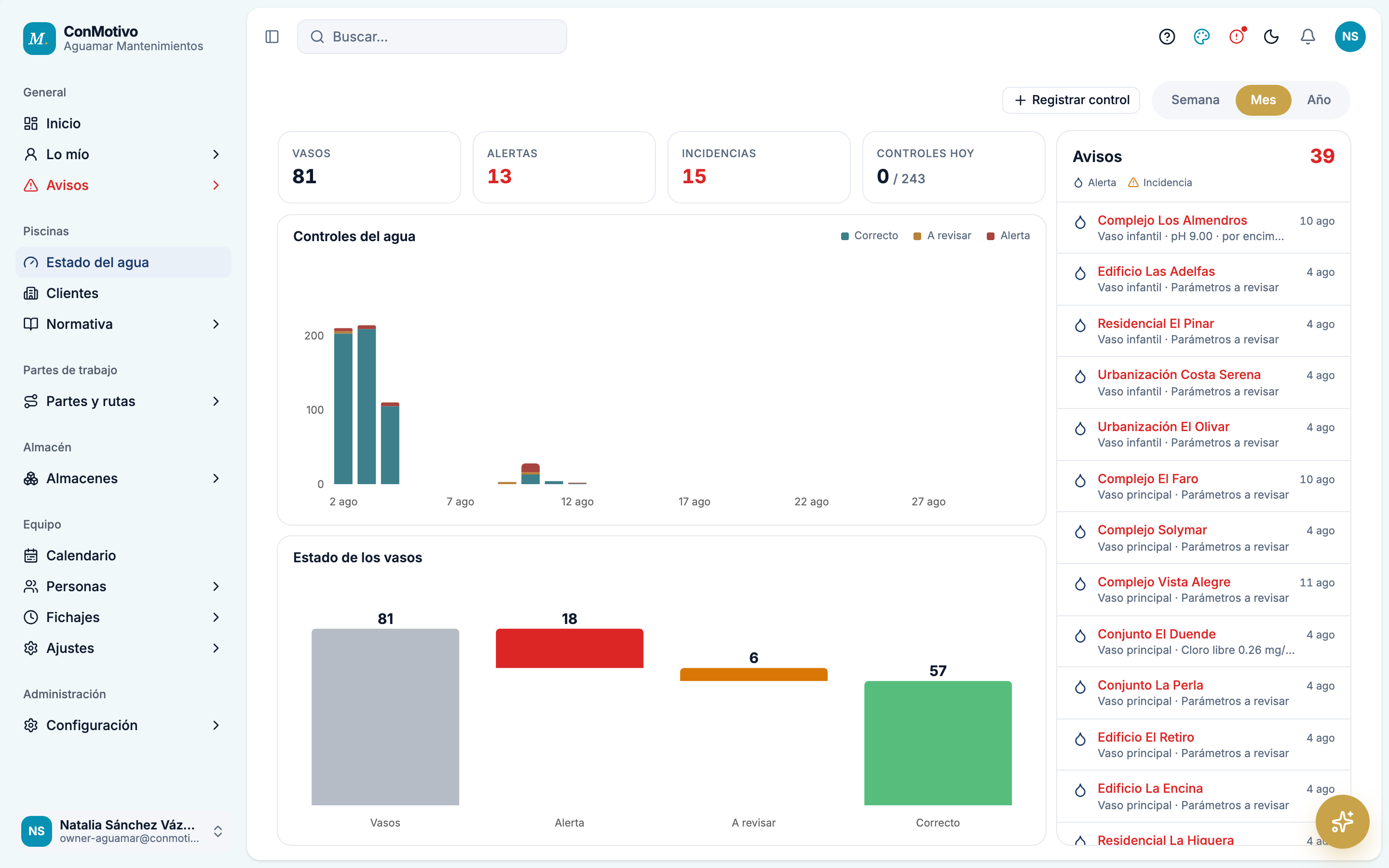The image size is (1389, 868).
Task: Expand the Avisos submenu chevron
Action: pyautogui.click(x=216, y=186)
